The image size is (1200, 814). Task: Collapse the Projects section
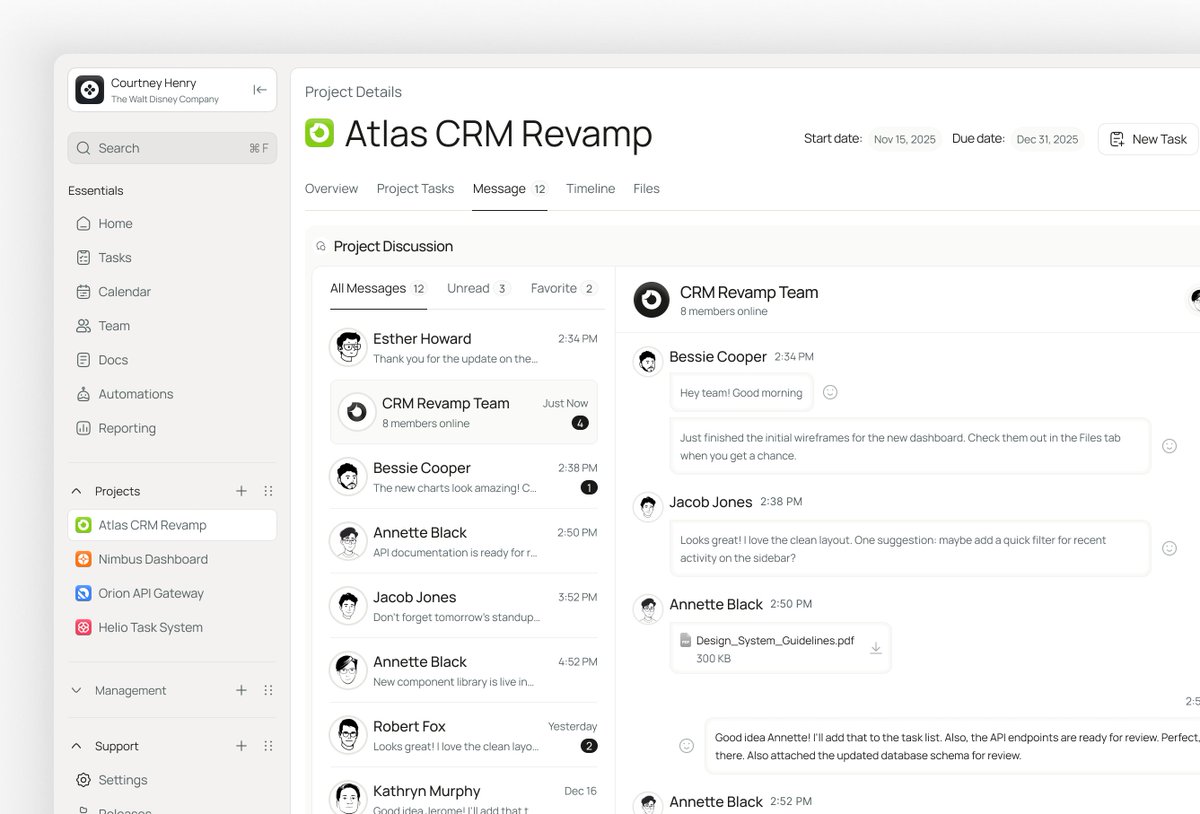click(76, 491)
